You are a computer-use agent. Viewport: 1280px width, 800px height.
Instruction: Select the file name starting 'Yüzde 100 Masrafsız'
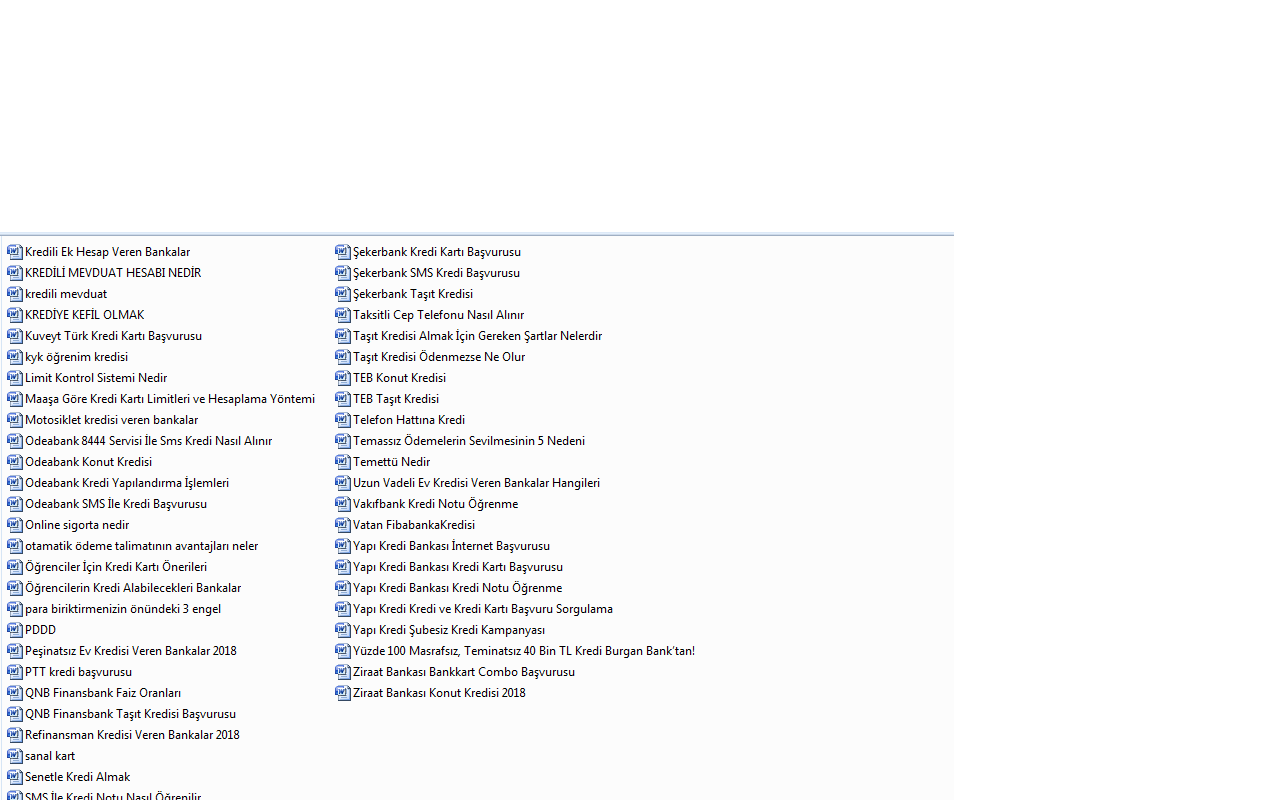pos(524,651)
